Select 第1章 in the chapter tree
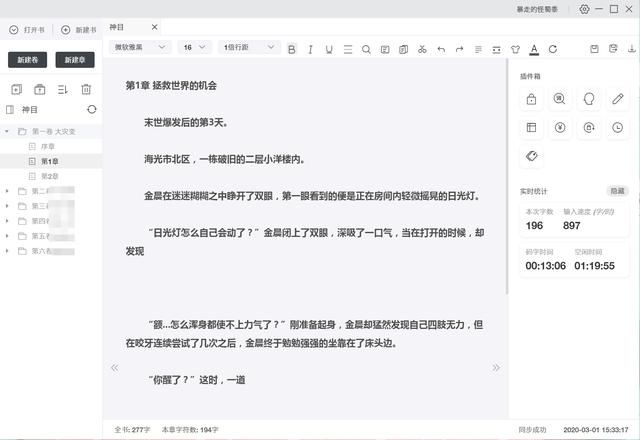The height and width of the screenshot is (440, 640). click(x=51, y=161)
